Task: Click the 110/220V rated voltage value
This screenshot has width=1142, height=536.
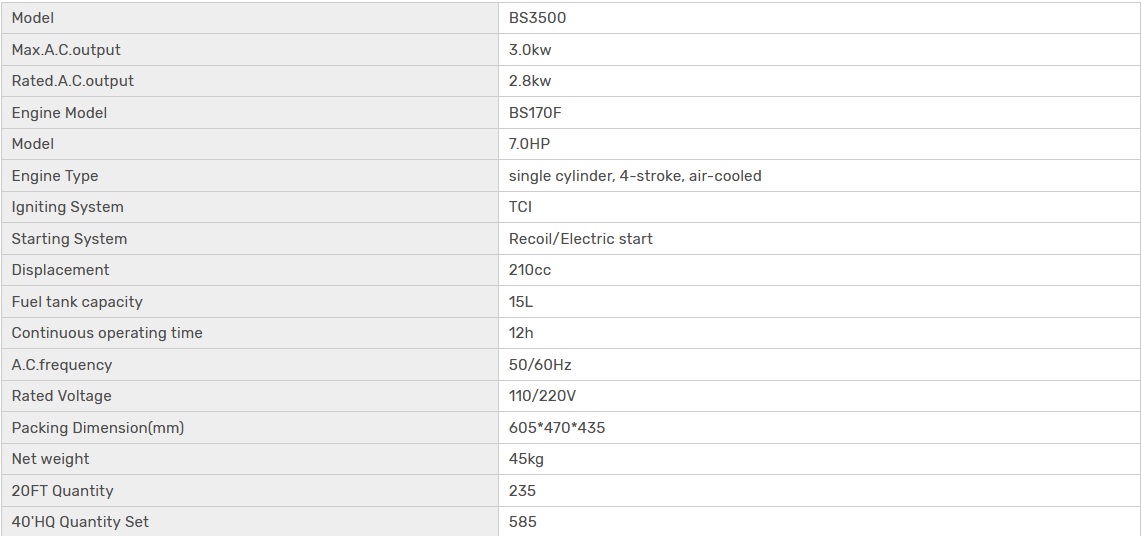Action: point(542,396)
